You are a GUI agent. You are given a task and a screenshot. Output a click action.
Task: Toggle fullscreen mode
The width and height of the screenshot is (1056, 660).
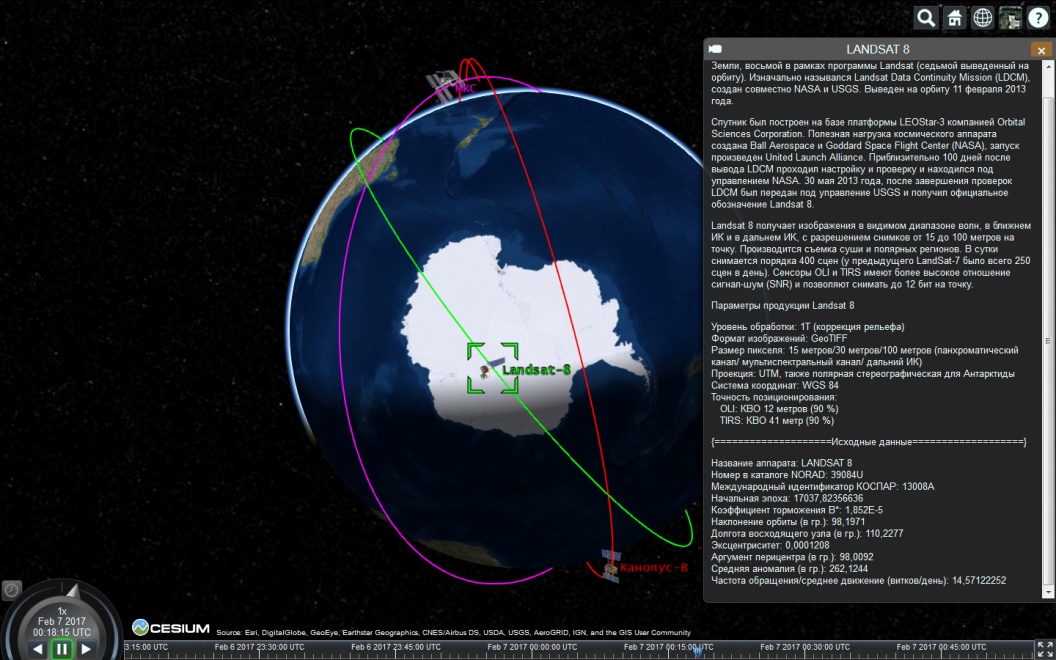(1045, 650)
